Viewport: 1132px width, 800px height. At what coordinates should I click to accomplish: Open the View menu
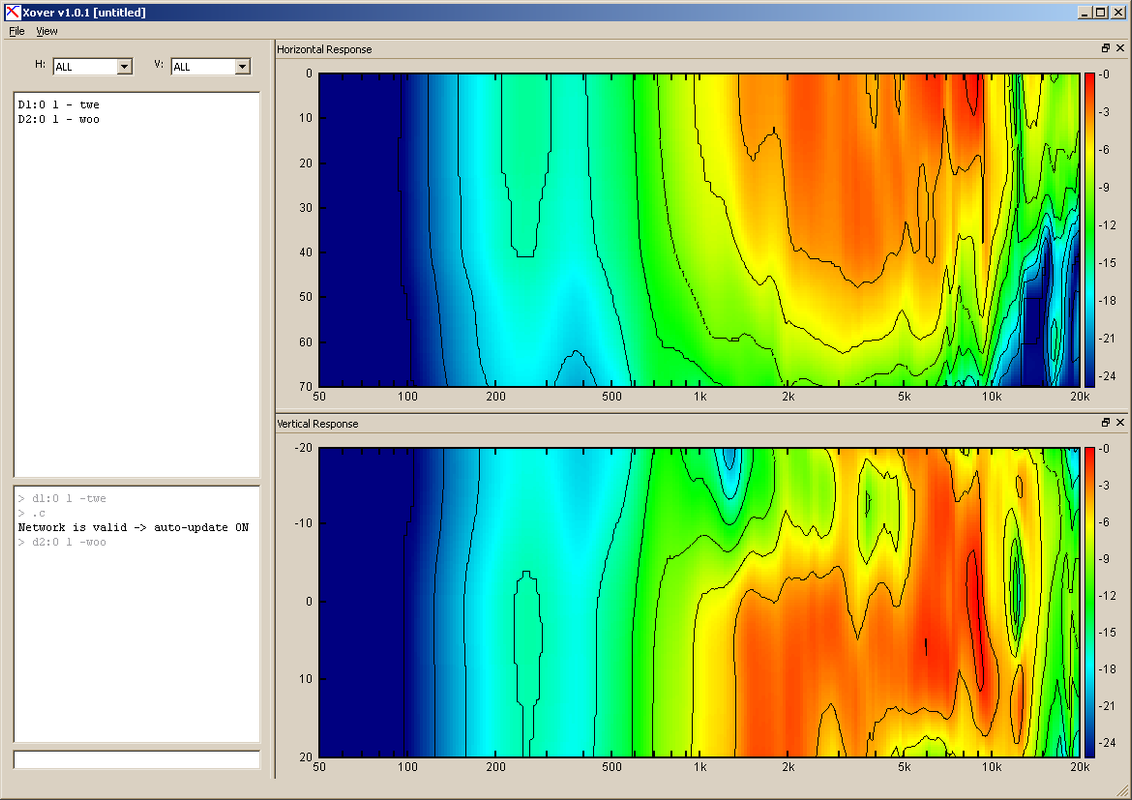(x=47, y=31)
